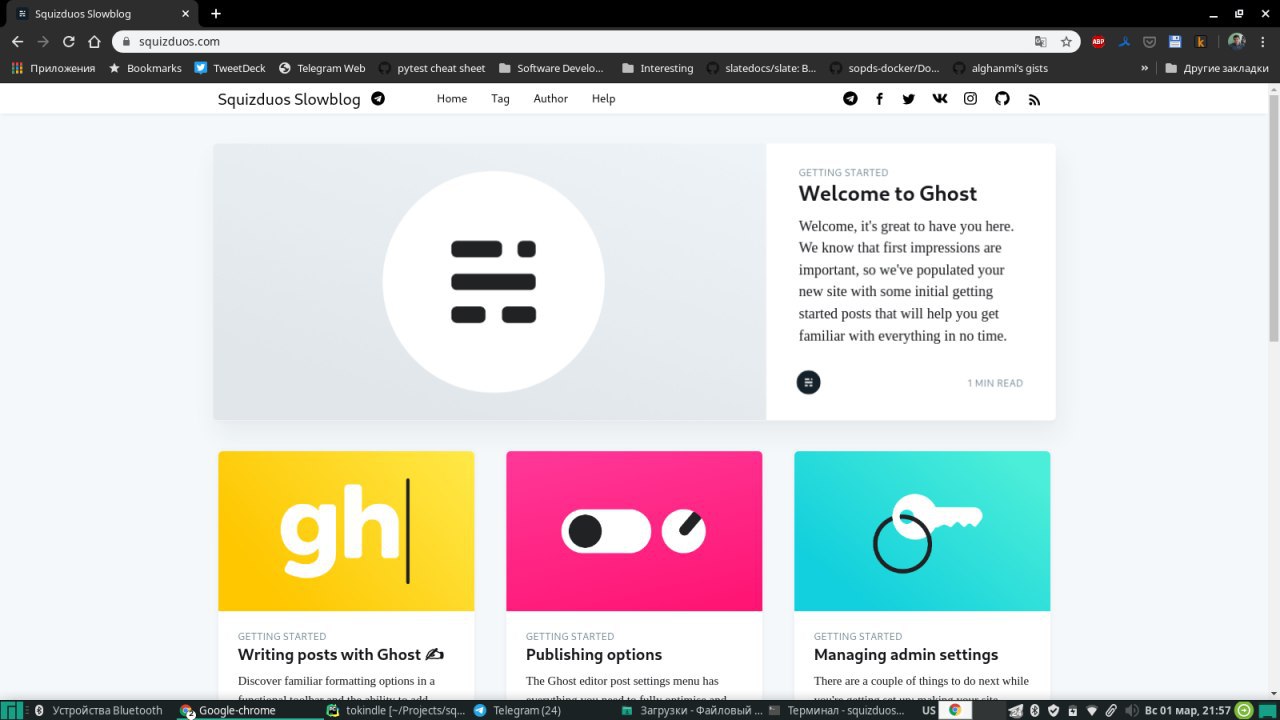Open 'slatedocs/slate' bookmark
Viewport: 1280px width, 720px height.
click(761, 68)
